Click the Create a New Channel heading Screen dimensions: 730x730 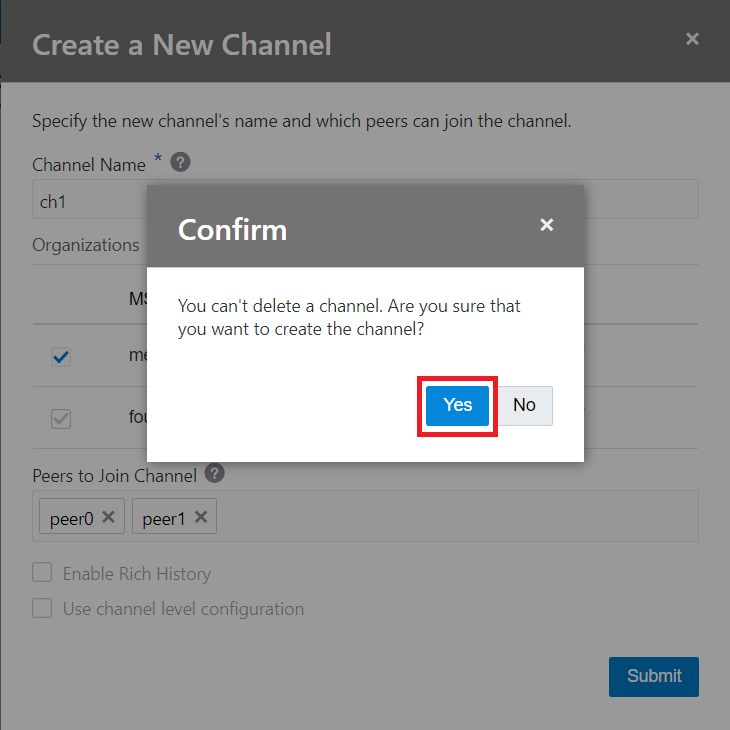(x=182, y=45)
